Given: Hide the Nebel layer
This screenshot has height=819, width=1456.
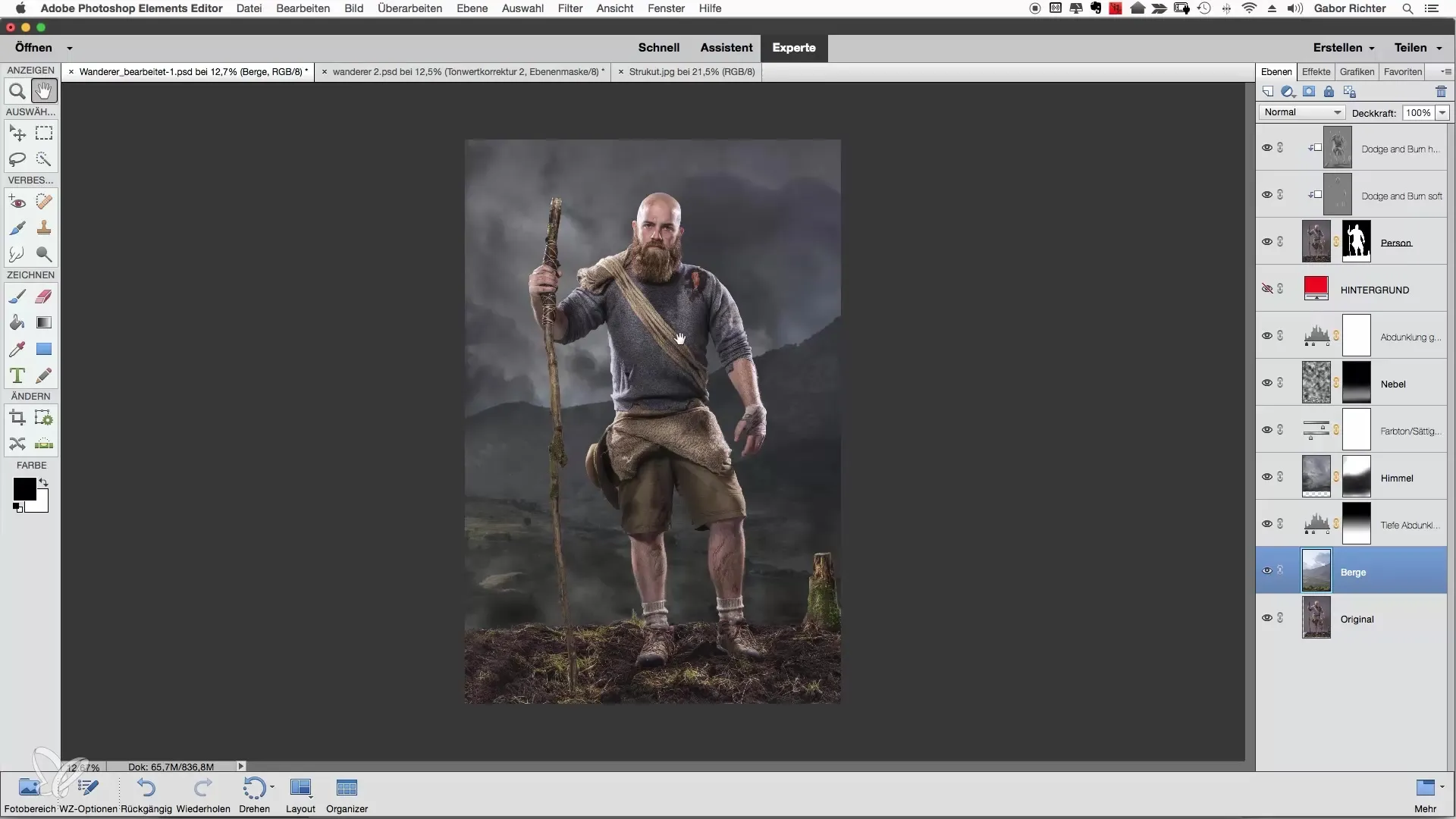Looking at the screenshot, I should [x=1266, y=383].
